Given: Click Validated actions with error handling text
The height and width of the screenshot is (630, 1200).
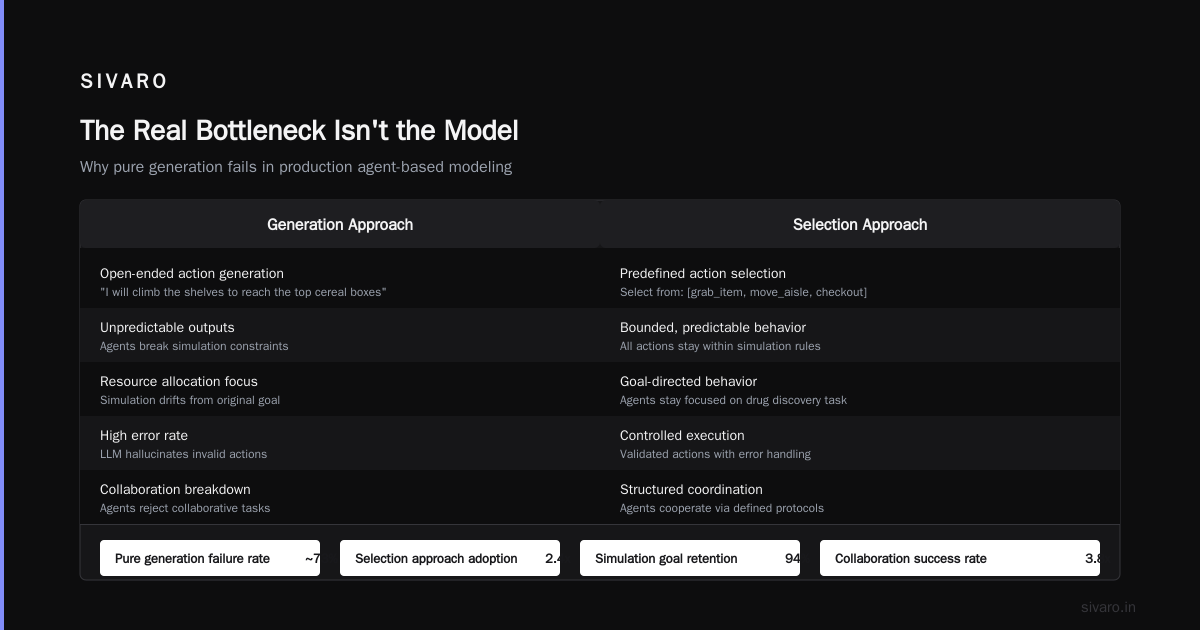Looking at the screenshot, I should coord(715,454).
